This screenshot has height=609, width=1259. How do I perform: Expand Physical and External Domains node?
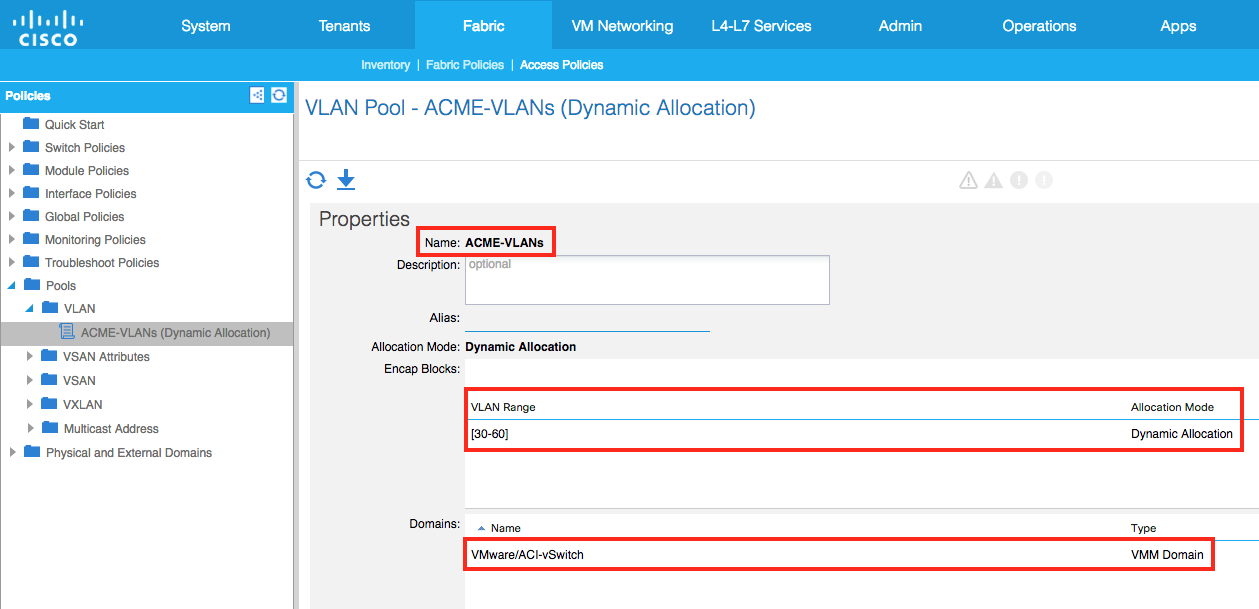(12, 452)
